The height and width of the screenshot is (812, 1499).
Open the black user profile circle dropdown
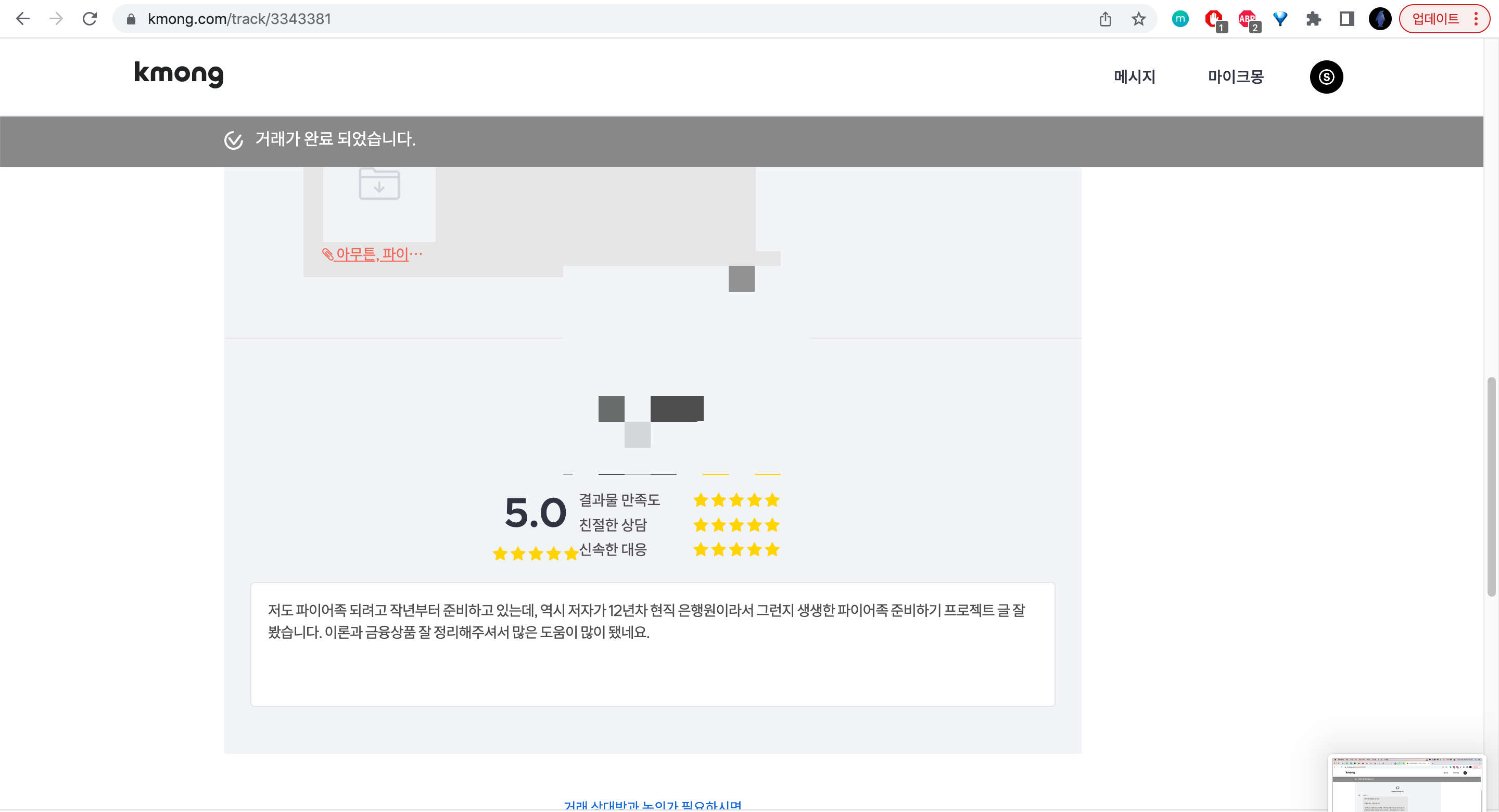(x=1326, y=77)
